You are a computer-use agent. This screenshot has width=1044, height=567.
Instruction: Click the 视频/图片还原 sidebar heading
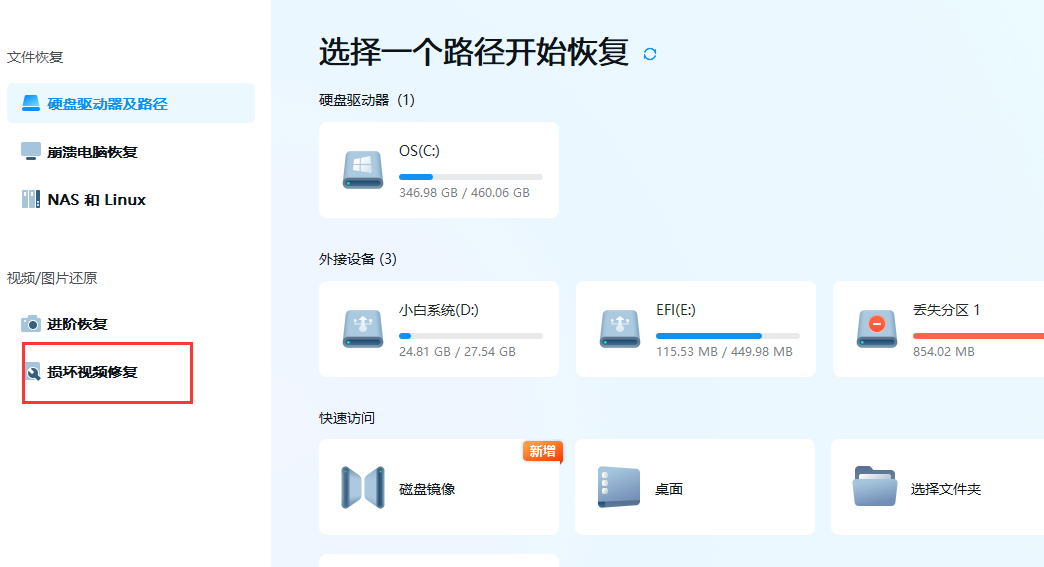click(52, 278)
